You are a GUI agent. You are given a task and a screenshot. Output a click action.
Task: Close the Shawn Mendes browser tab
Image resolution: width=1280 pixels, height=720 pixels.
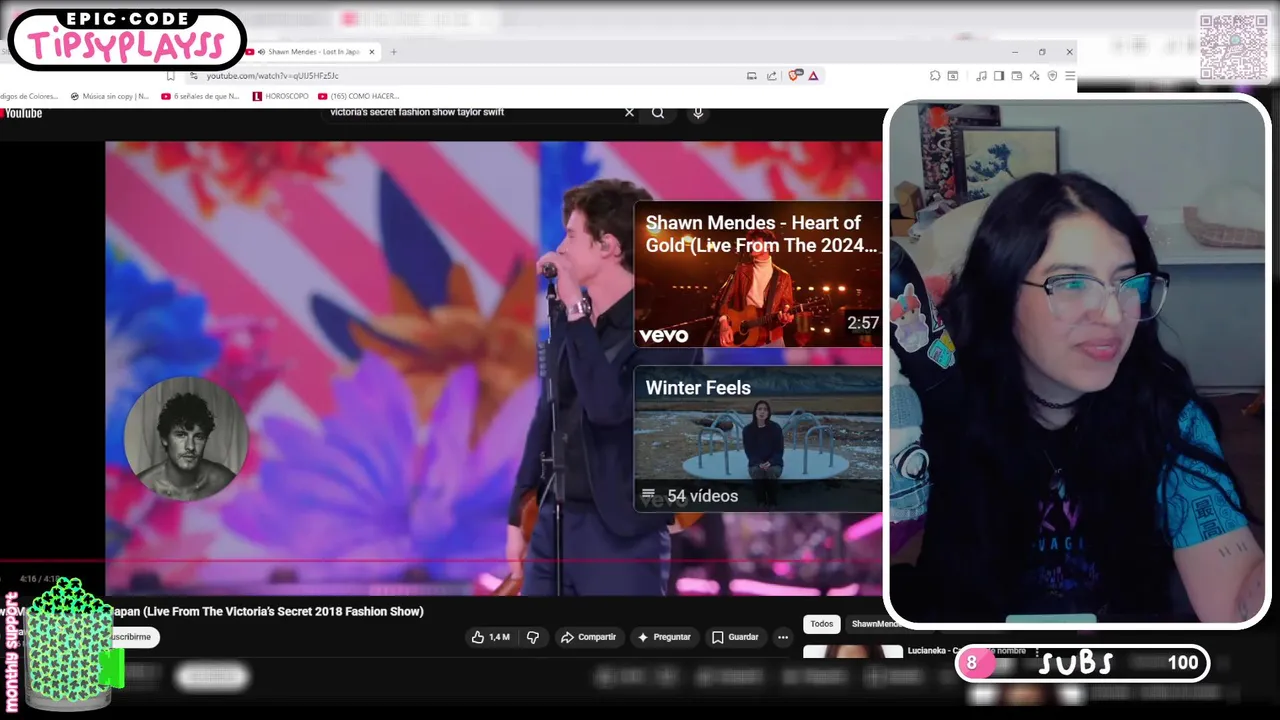[372, 52]
